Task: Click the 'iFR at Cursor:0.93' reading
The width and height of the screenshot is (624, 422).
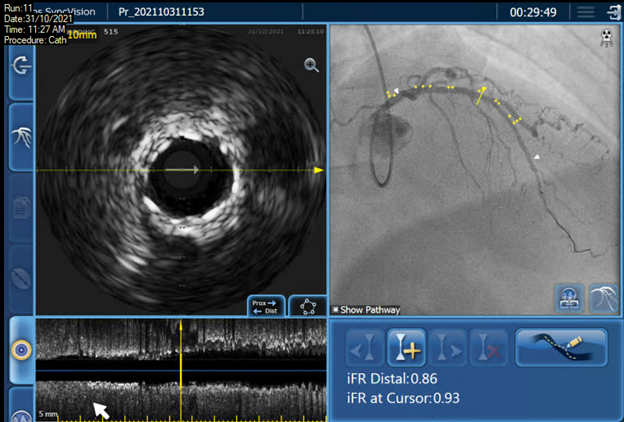Action: pyautogui.click(x=403, y=398)
